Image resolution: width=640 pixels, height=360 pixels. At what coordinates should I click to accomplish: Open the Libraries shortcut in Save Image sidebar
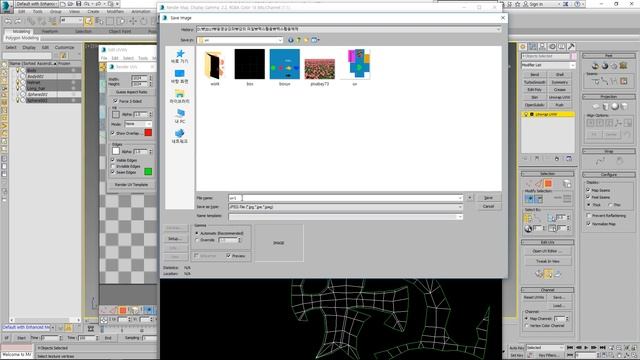pyautogui.click(x=180, y=97)
